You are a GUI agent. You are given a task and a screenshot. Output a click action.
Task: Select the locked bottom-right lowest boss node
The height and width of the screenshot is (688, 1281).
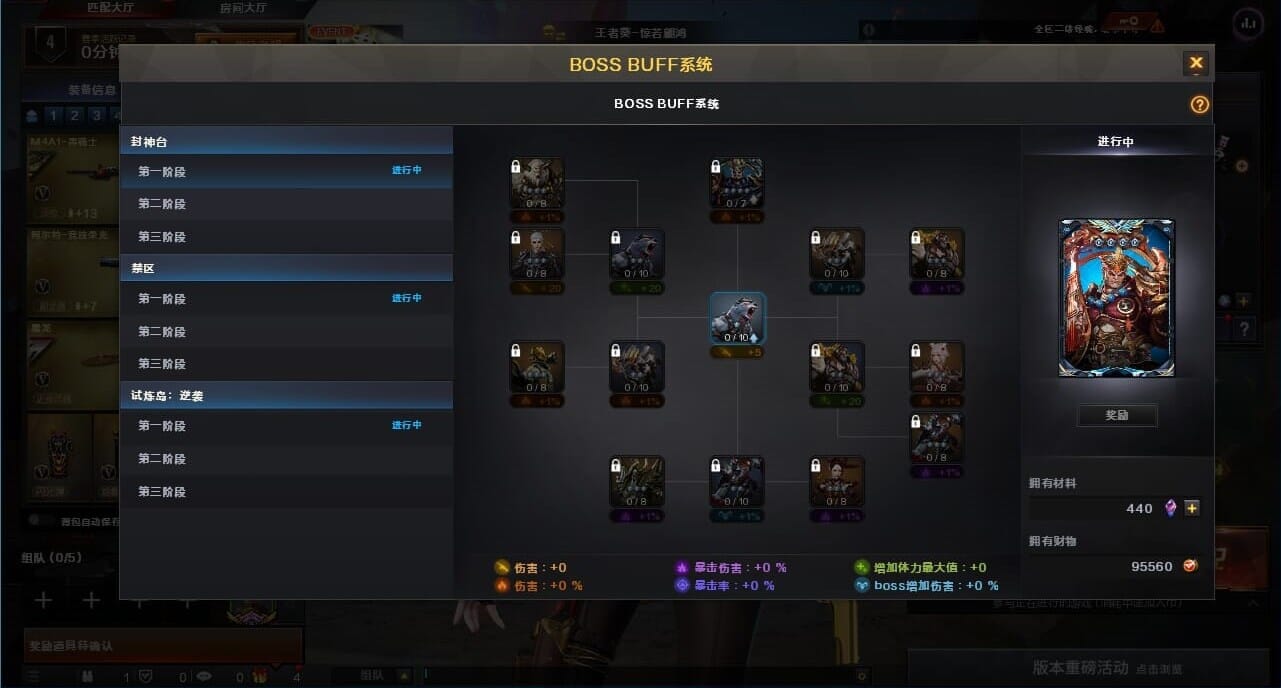(937, 438)
